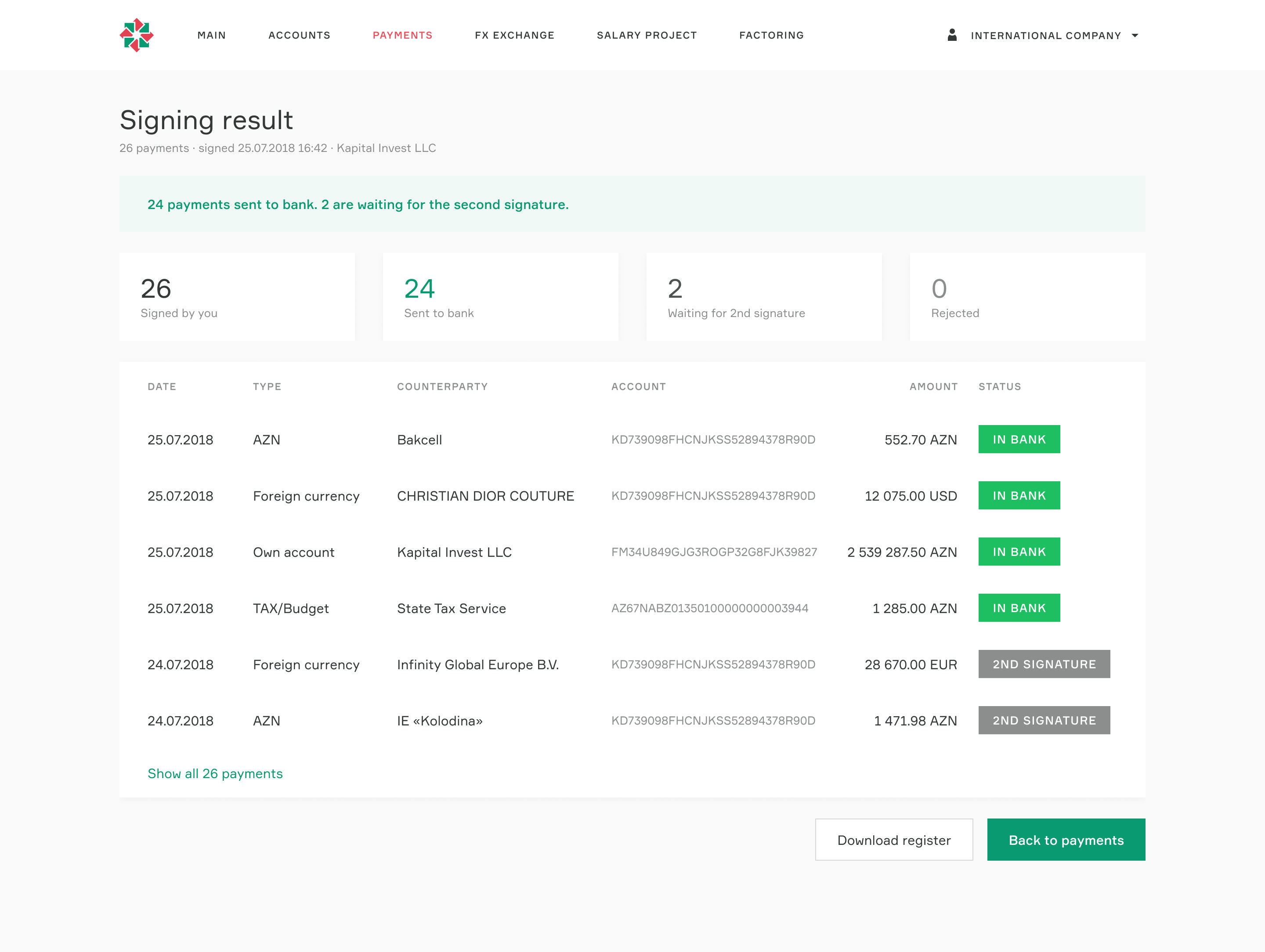Click the Download register button
Screen dimensions: 1265x952
click(894, 839)
